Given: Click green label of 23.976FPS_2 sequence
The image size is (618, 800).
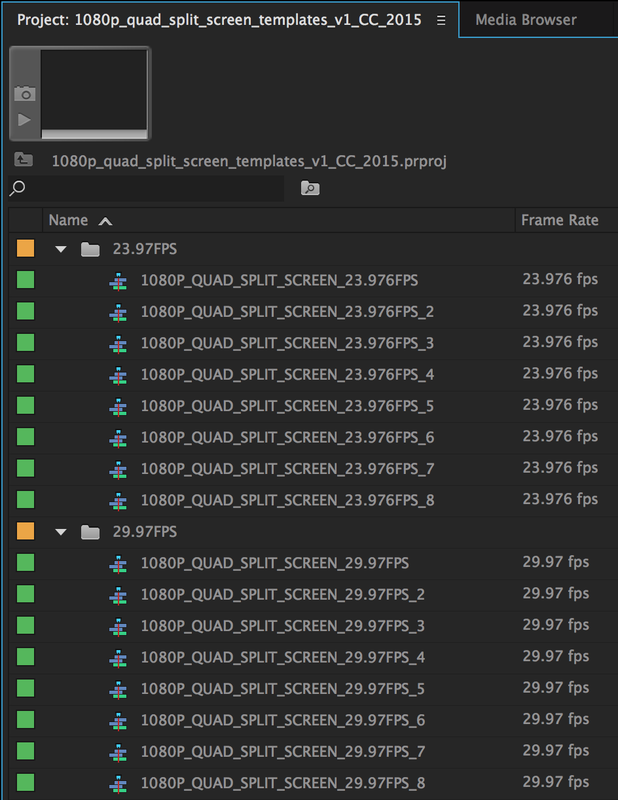Looking at the screenshot, I should click(26, 311).
